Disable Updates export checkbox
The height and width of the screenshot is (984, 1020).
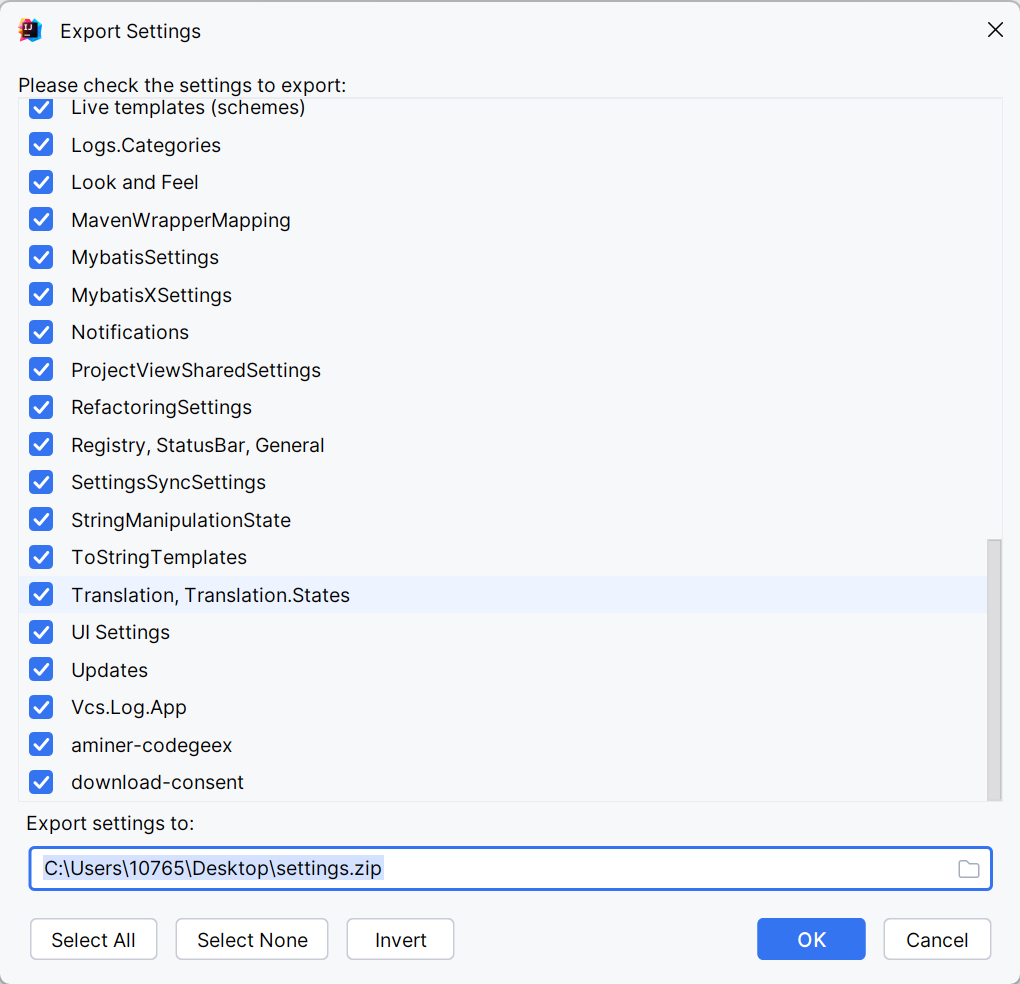(41, 670)
